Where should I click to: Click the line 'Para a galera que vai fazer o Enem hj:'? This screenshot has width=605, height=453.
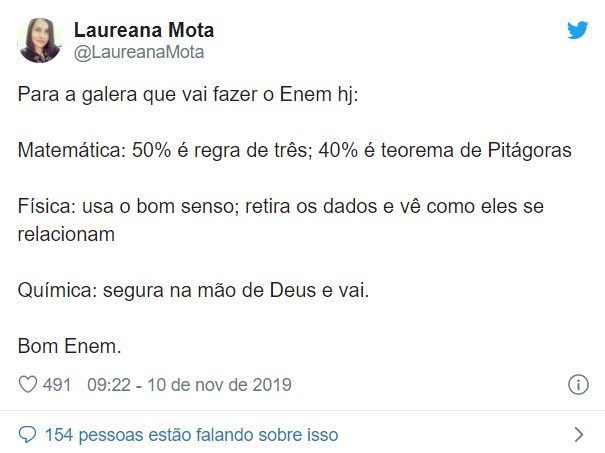click(188, 95)
